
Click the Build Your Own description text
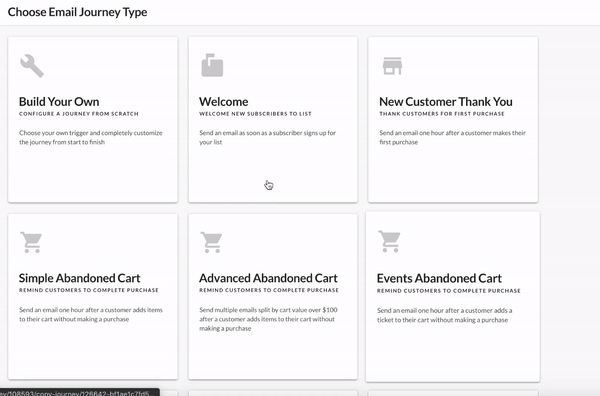pos(91,137)
